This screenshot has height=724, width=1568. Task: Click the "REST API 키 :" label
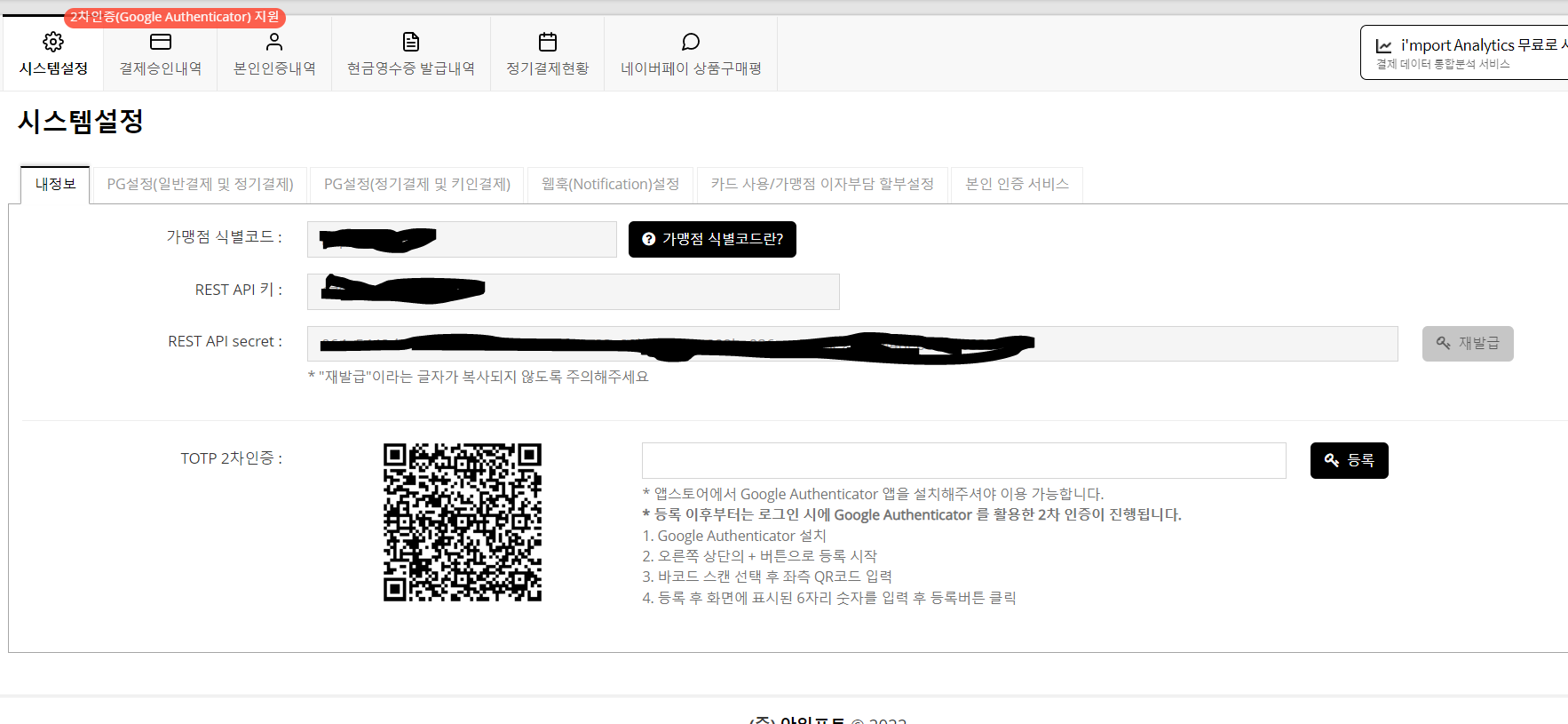click(239, 290)
